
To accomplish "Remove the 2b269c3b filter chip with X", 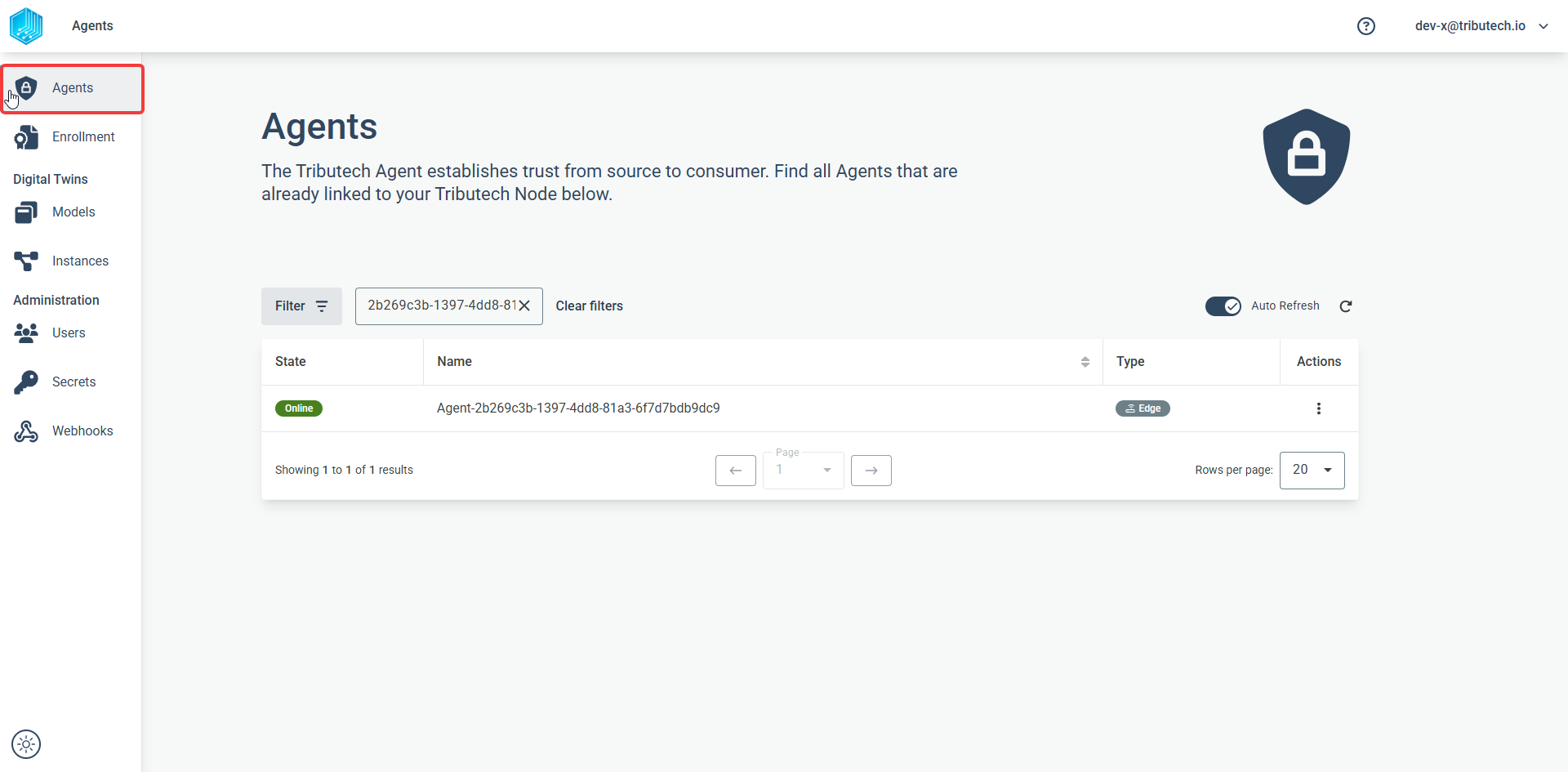I will tap(524, 306).
